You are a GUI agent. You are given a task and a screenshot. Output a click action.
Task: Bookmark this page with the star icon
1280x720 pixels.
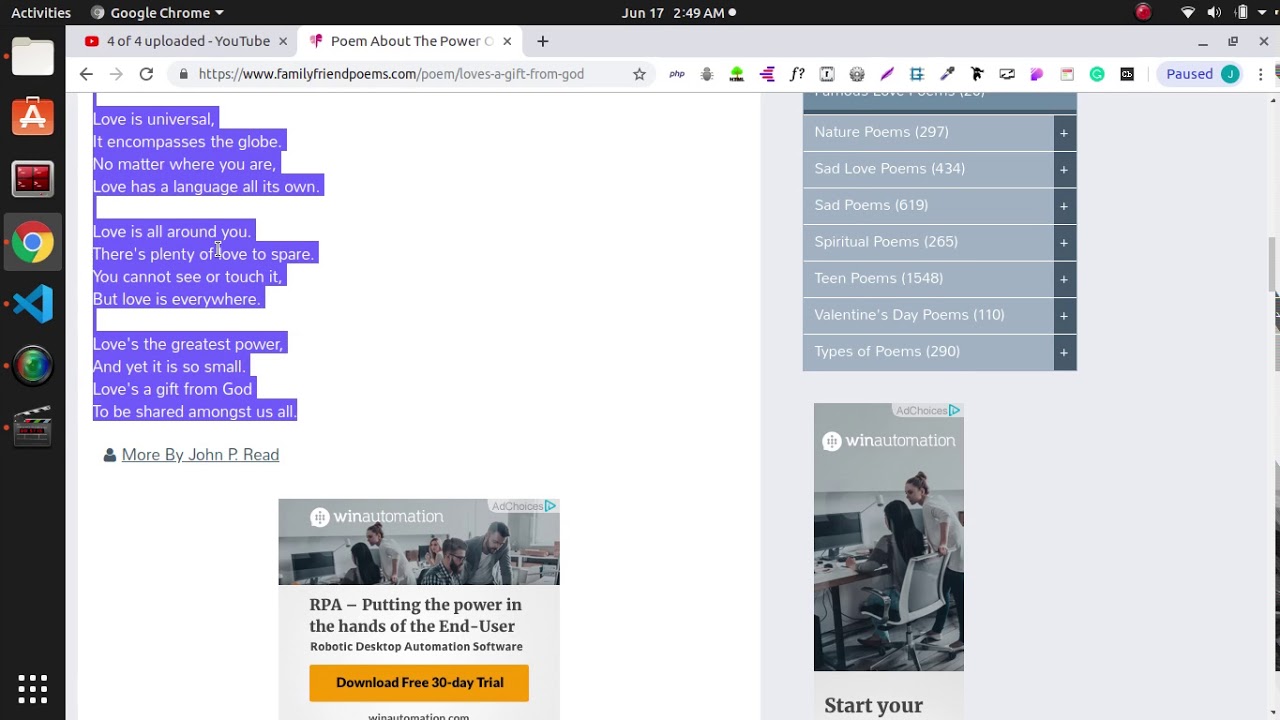(x=639, y=74)
